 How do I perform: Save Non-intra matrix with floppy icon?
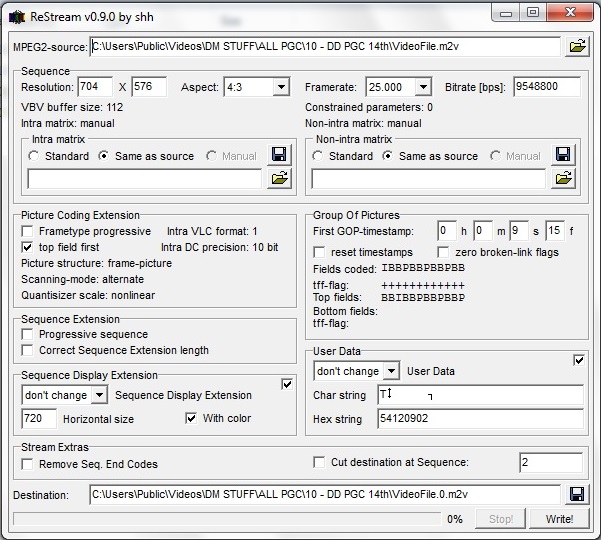[x=563, y=155]
